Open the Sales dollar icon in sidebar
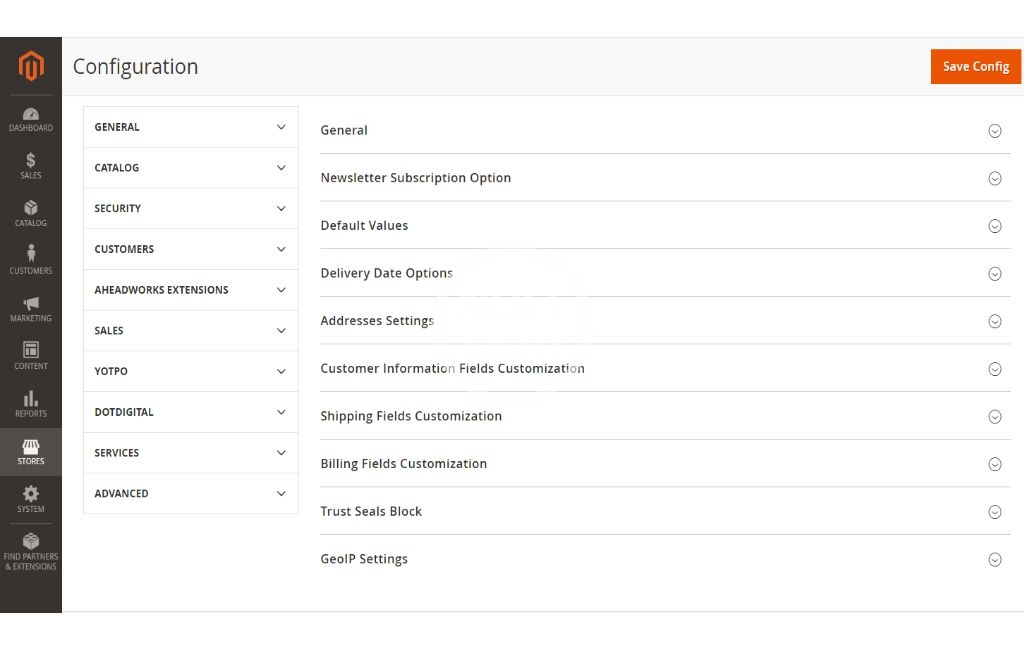1024x650 pixels. pyautogui.click(x=31, y=161)
